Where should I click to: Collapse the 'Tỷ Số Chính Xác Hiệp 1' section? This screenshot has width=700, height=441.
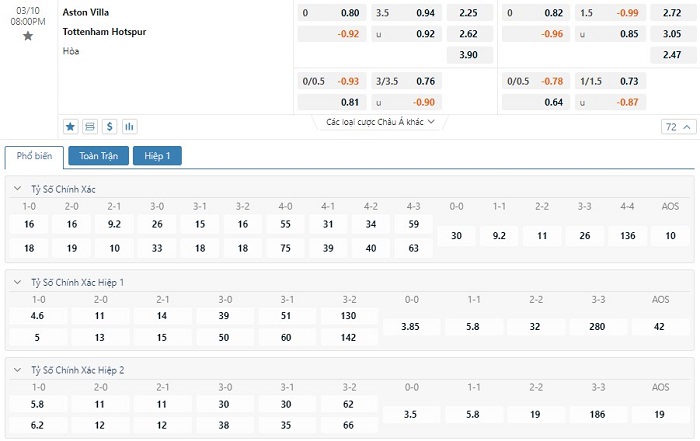tap(17, 283)
